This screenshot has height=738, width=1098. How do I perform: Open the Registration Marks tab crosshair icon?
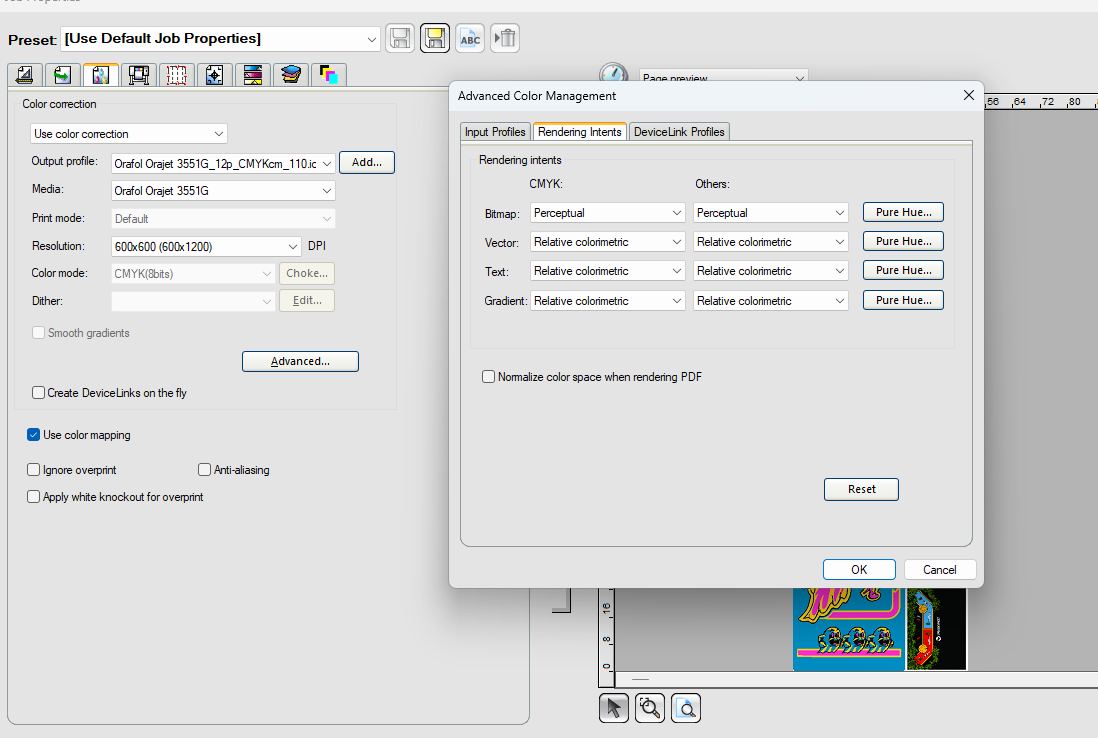tap(214, 74)
